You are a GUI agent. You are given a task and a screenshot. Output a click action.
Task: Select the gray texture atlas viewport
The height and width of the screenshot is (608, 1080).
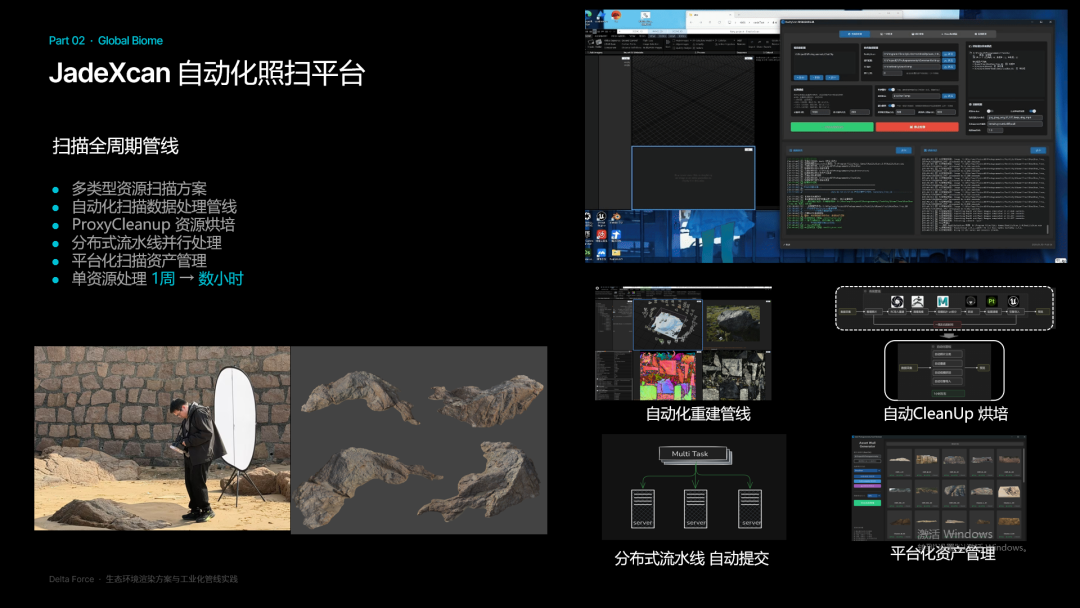coord(734,376)
